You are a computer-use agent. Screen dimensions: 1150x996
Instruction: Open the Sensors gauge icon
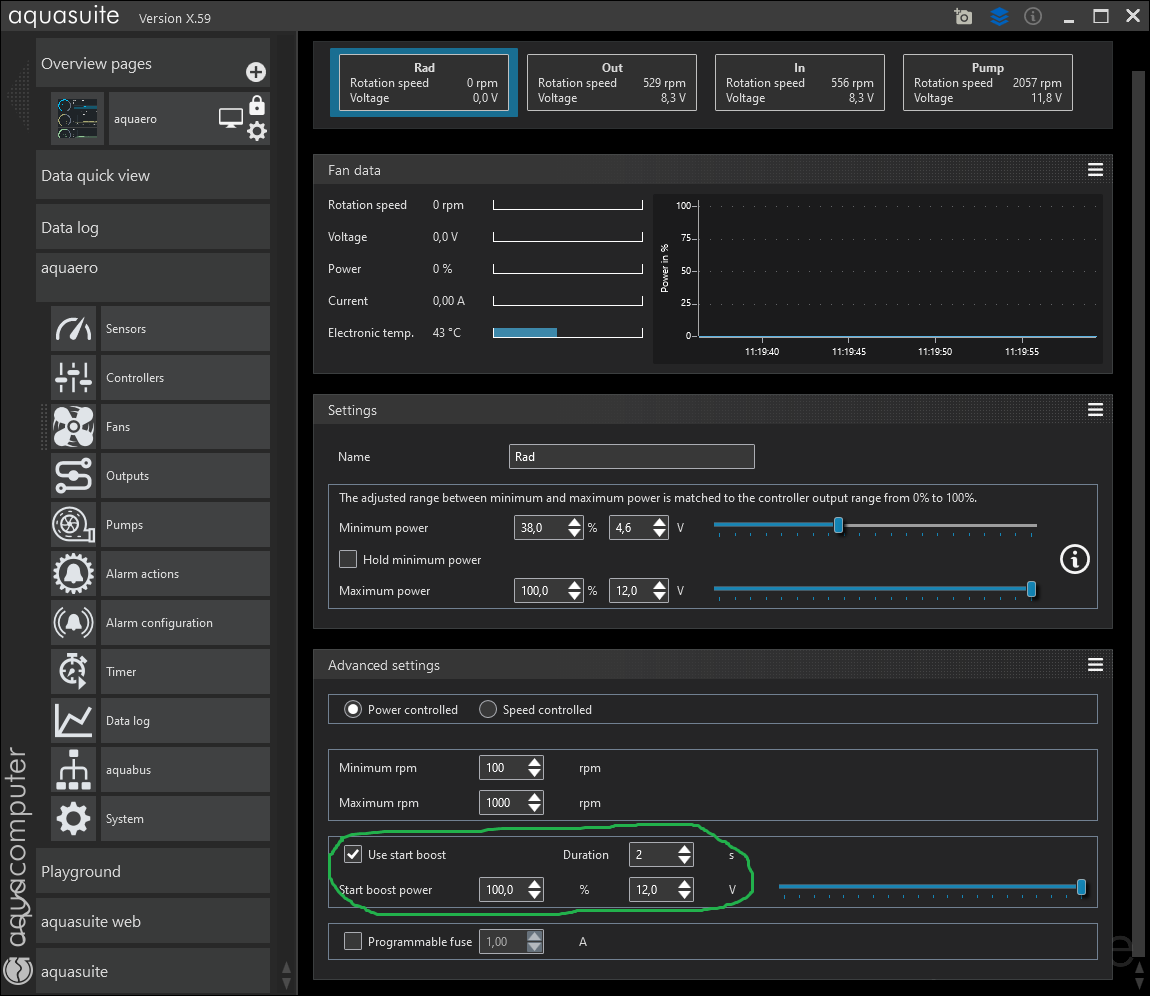point(74,329)
